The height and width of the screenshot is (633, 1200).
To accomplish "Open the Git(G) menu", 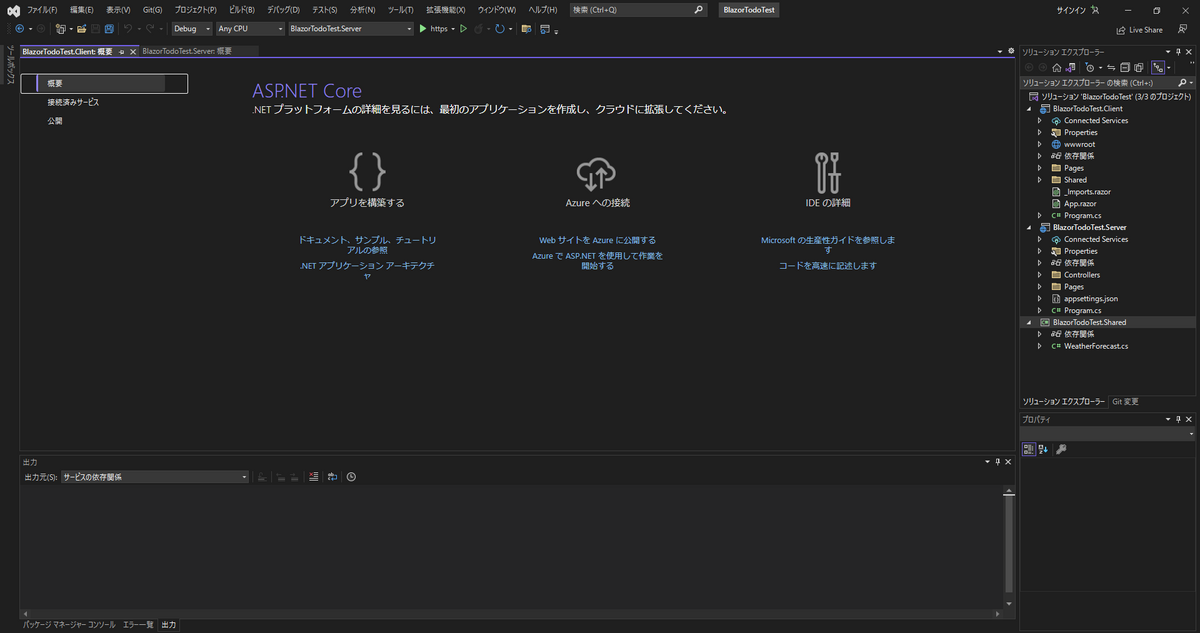I will coord(152,9).
